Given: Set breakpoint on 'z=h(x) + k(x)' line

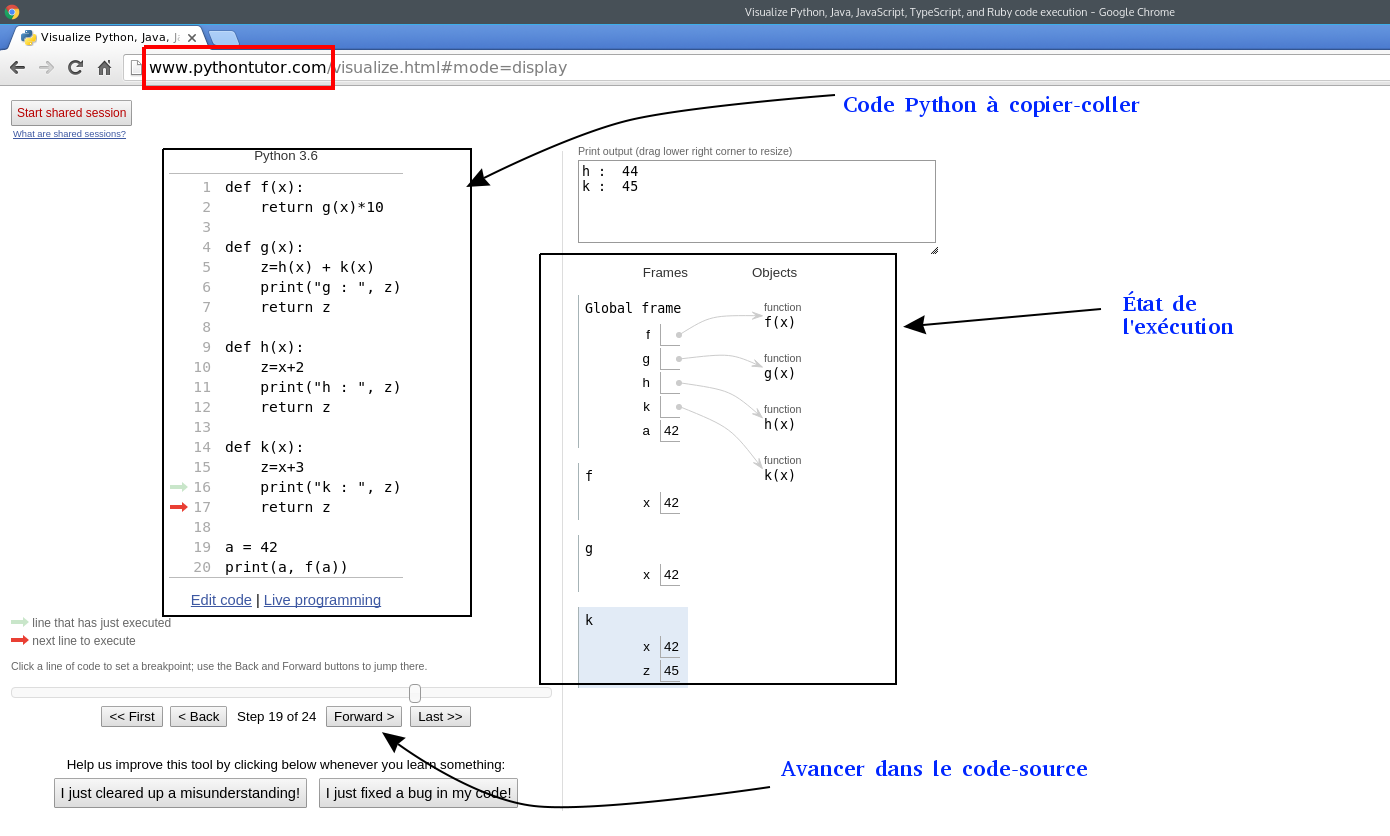Looking at the screenshot, I should tap(317, 267).
